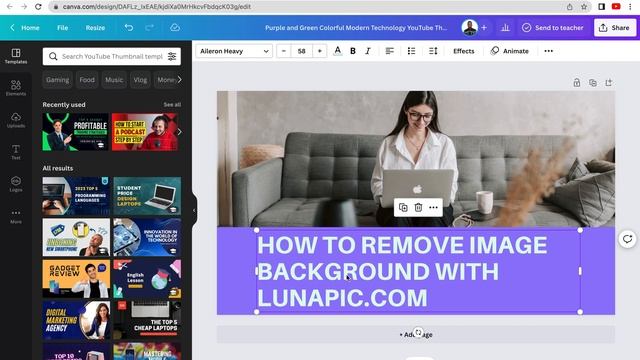Viewport: 640px width, 360px height.
Task: Open the text color picker
Action: 338,51
